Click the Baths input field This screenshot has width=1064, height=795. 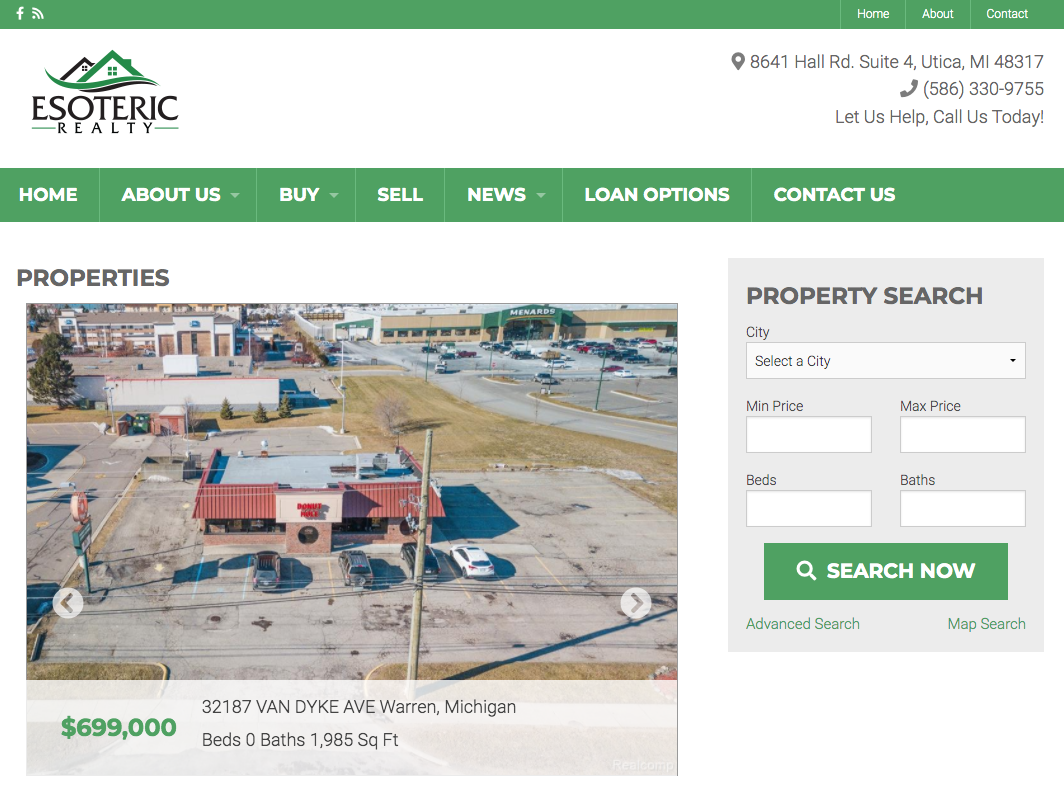tap(963, 509)
